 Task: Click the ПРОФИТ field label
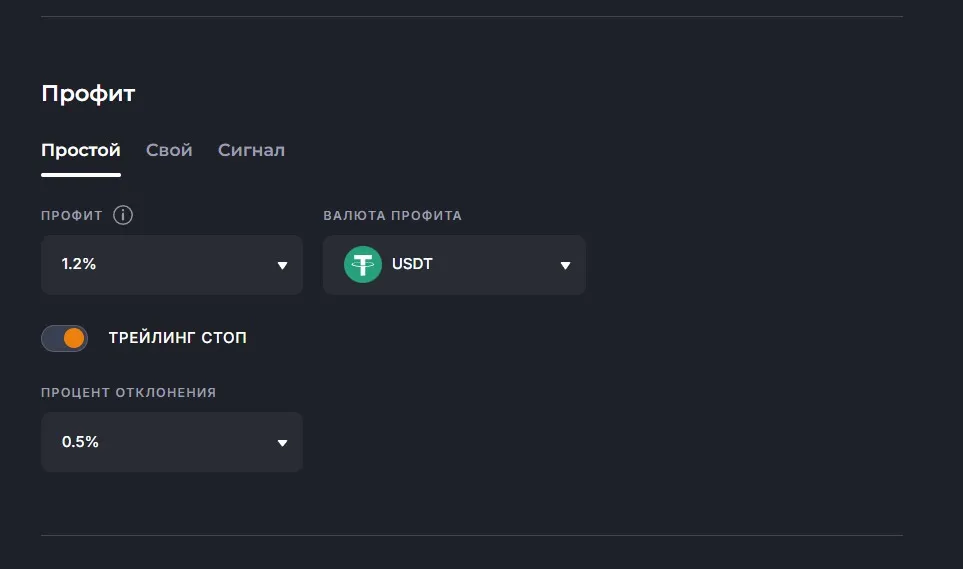[72, 216]
